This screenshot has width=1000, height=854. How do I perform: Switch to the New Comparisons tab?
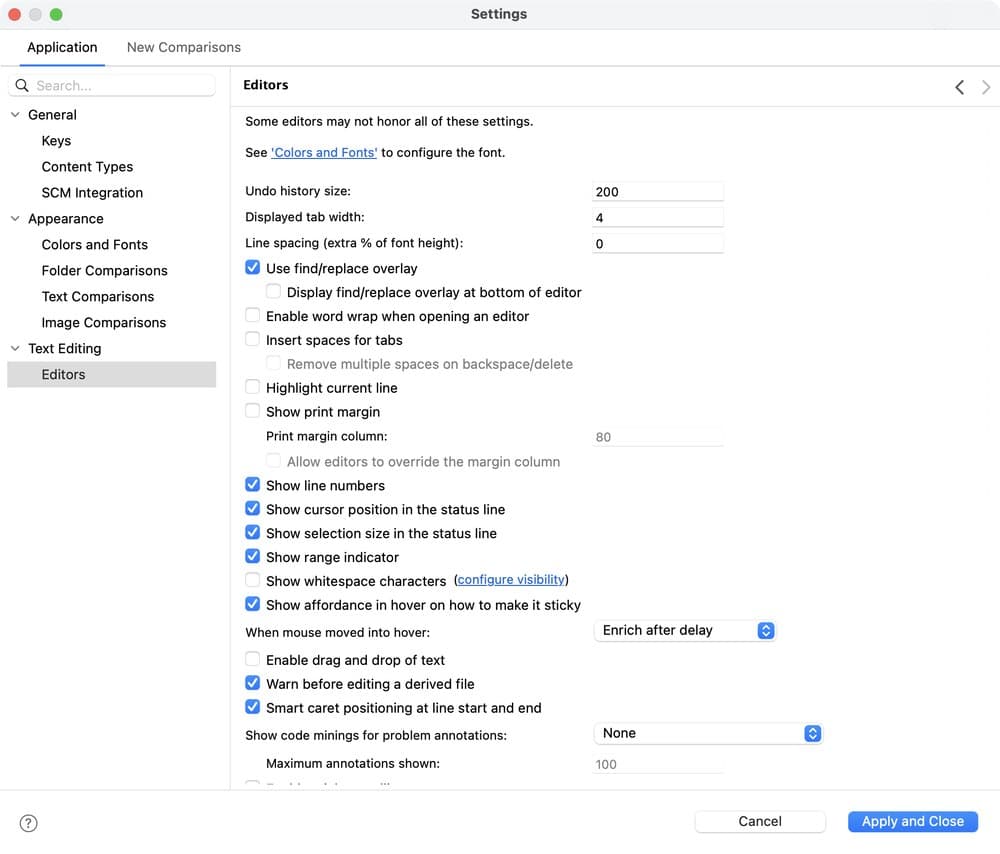click(184, 47)
